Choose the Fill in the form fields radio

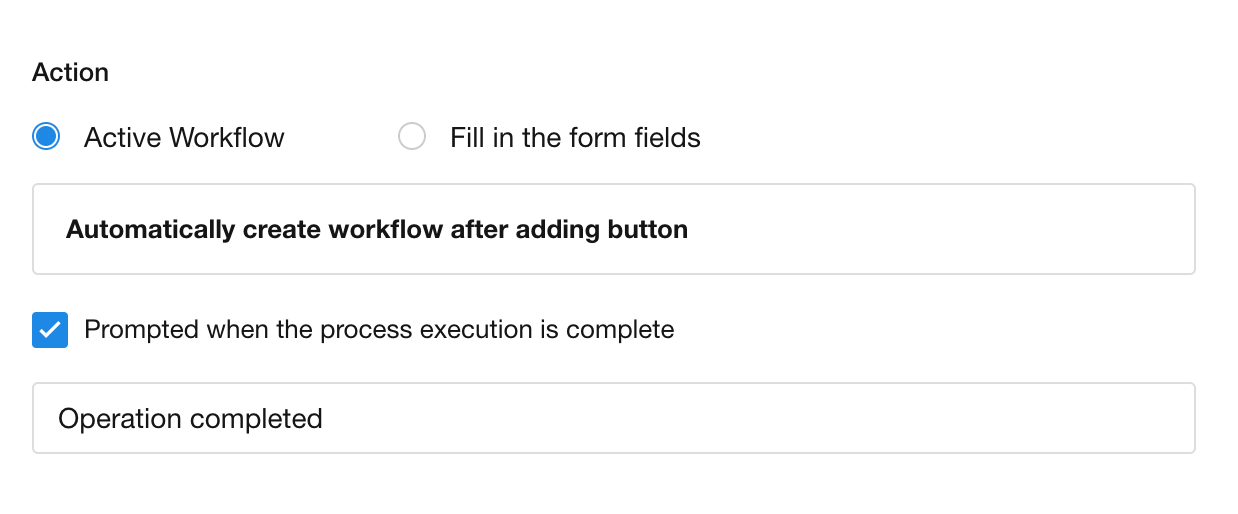tap(412, 137)
